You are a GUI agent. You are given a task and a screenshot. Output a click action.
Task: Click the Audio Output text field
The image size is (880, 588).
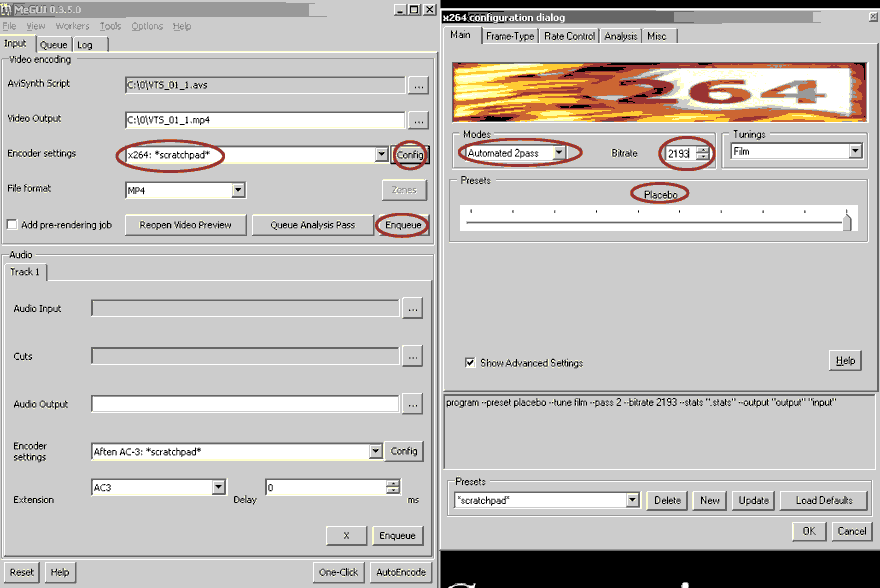(x=245, y=404)
